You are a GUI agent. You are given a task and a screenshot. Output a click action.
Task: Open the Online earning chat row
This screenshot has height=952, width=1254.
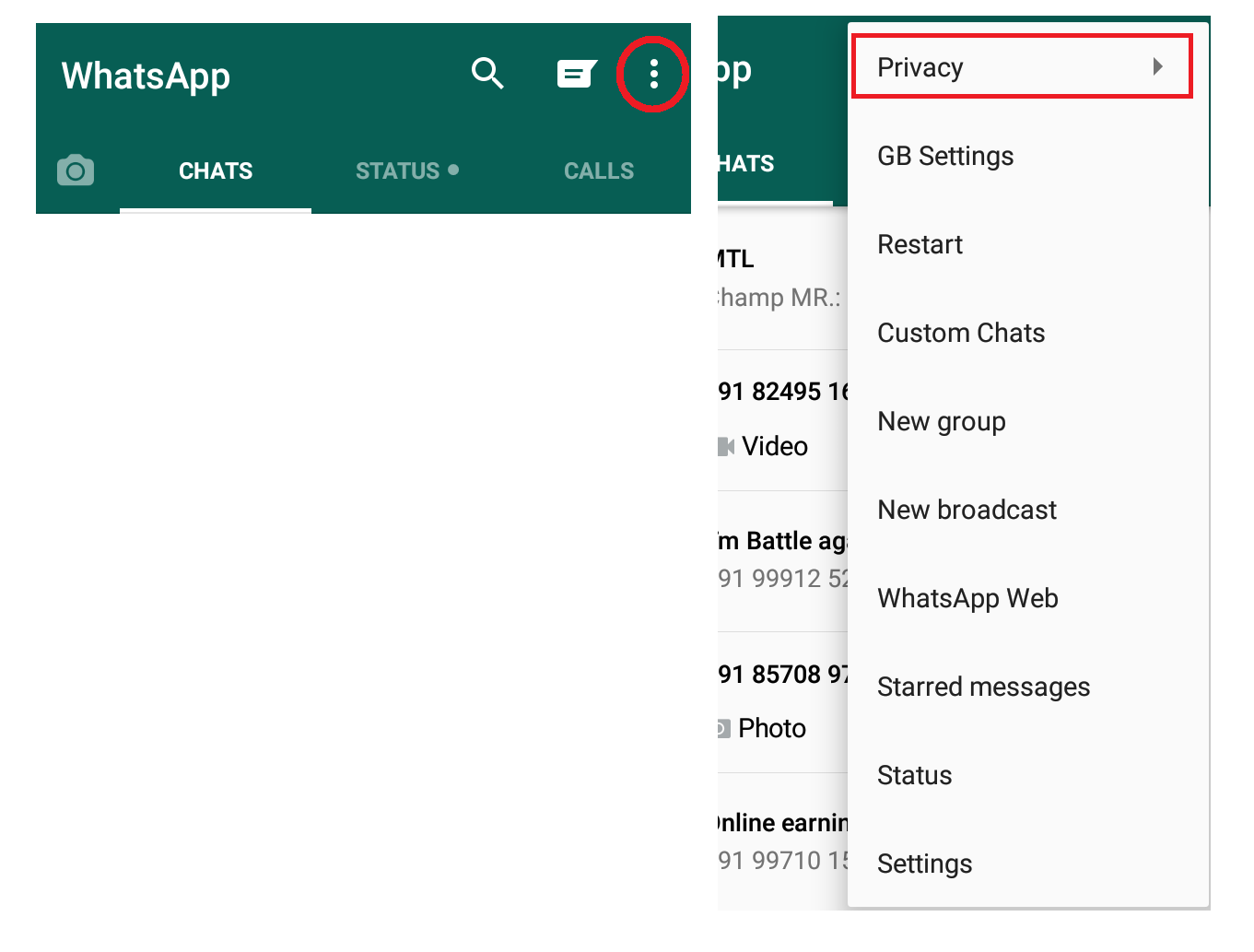(782, 841)
